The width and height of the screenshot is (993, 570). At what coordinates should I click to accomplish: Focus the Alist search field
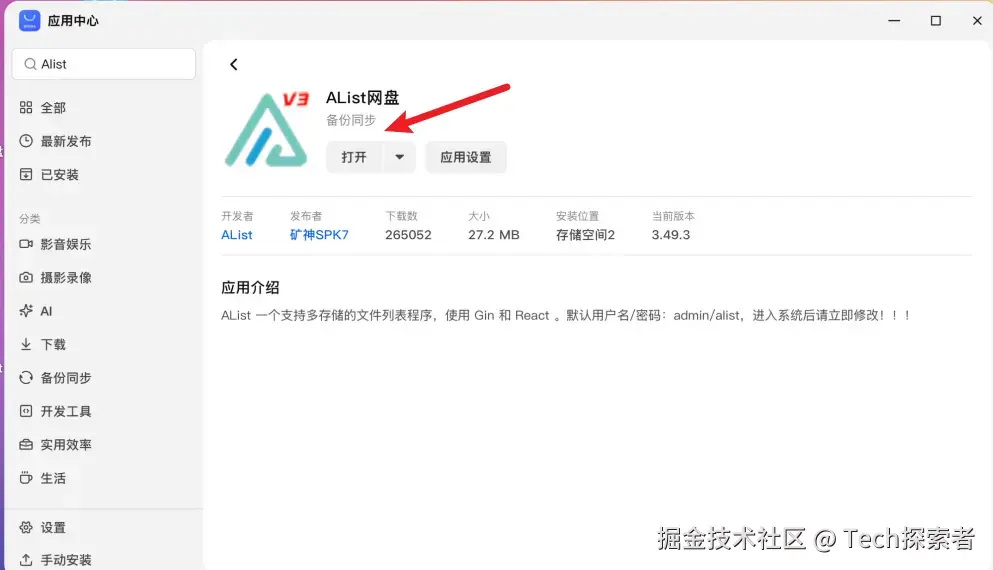point(104,64)
